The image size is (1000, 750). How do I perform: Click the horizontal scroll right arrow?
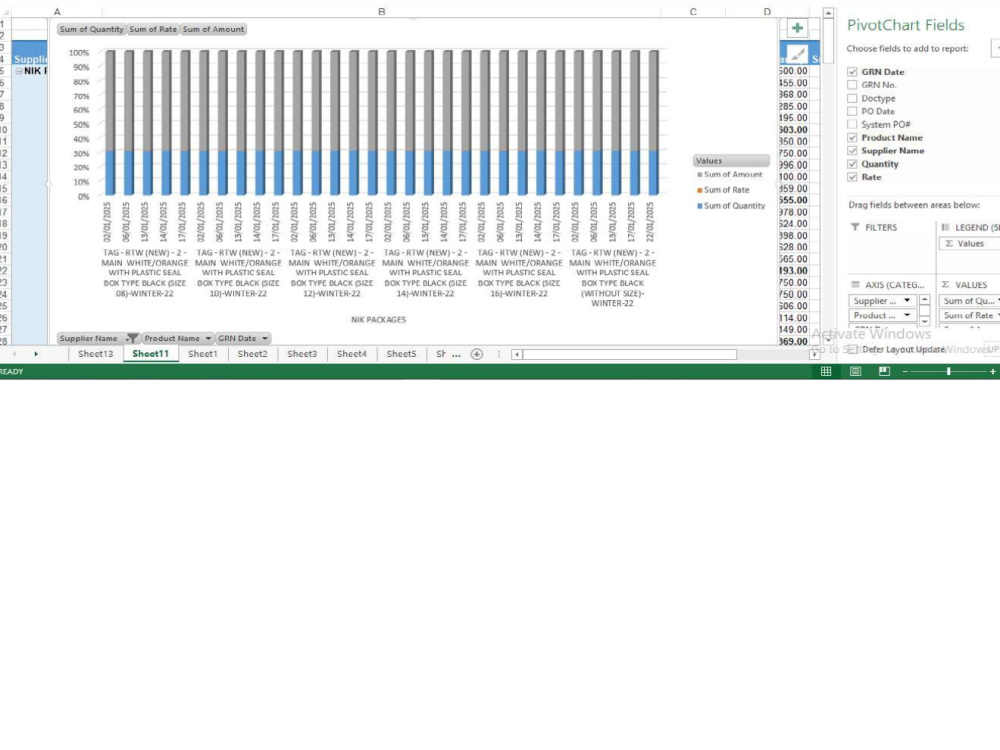[814, 355]
